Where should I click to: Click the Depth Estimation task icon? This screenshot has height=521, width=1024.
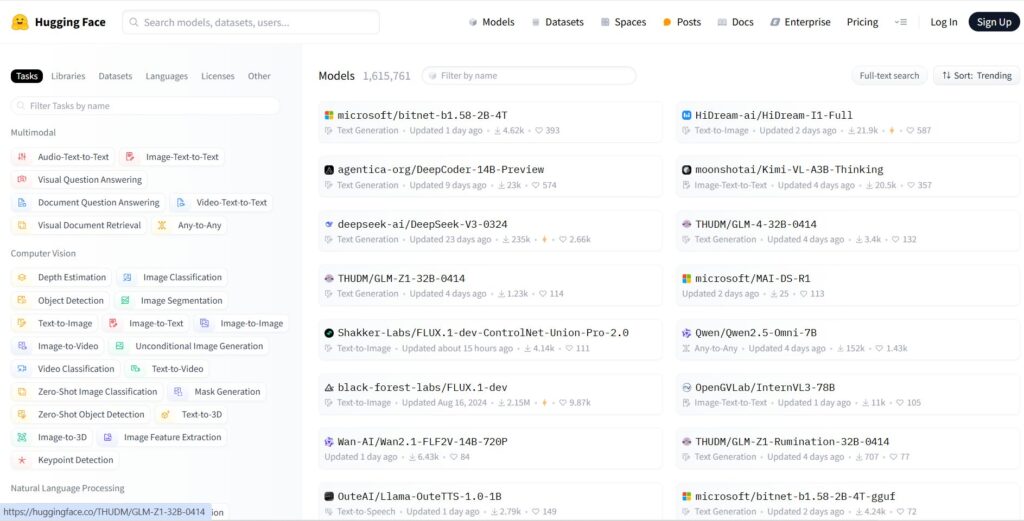click(22, 277)
